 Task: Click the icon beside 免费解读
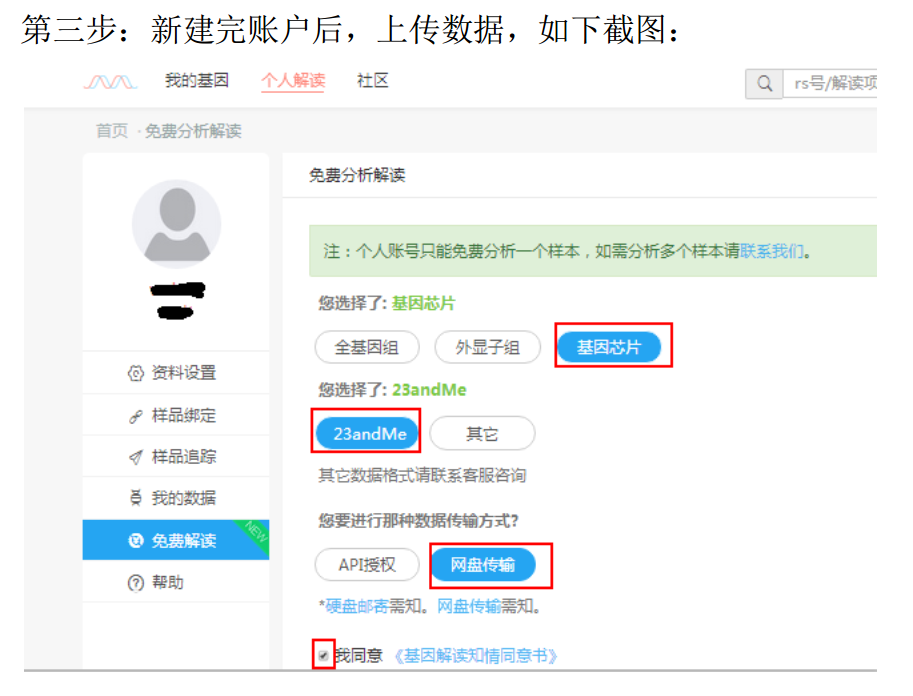click(136, 540)
